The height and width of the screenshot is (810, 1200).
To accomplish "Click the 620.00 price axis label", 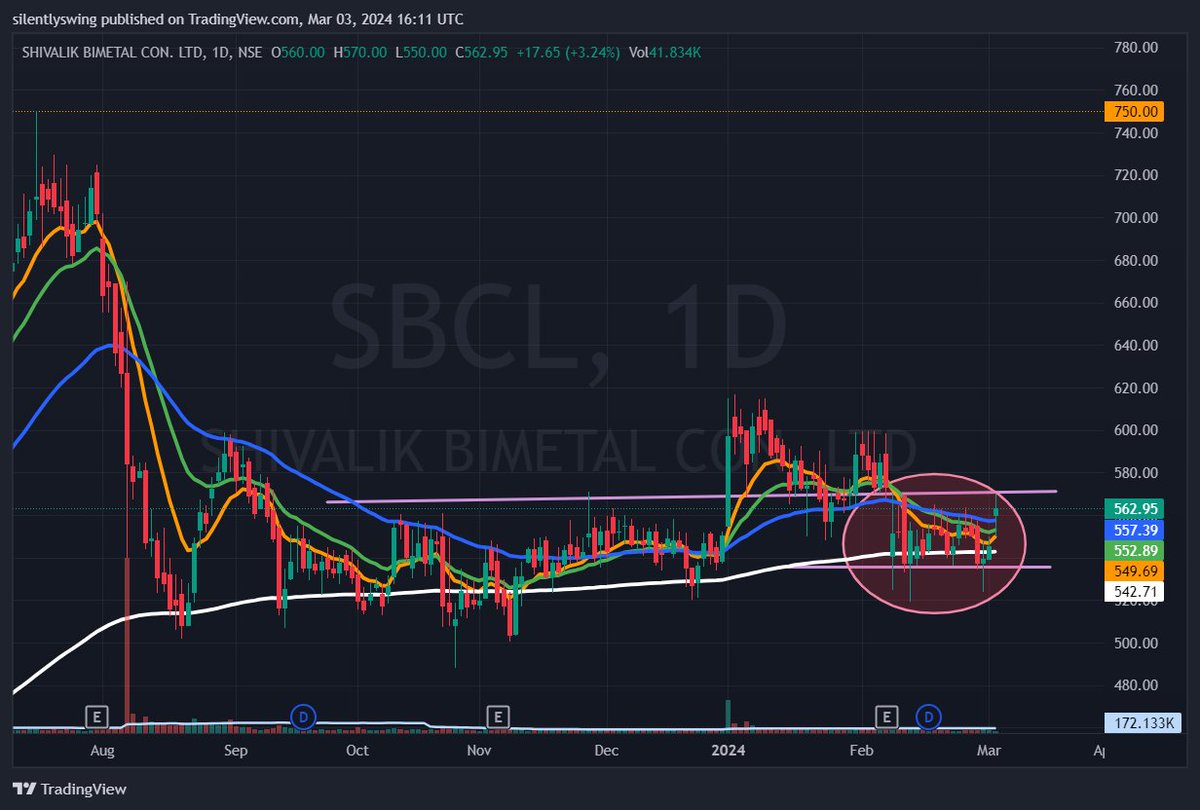I will click(1135, 388).
